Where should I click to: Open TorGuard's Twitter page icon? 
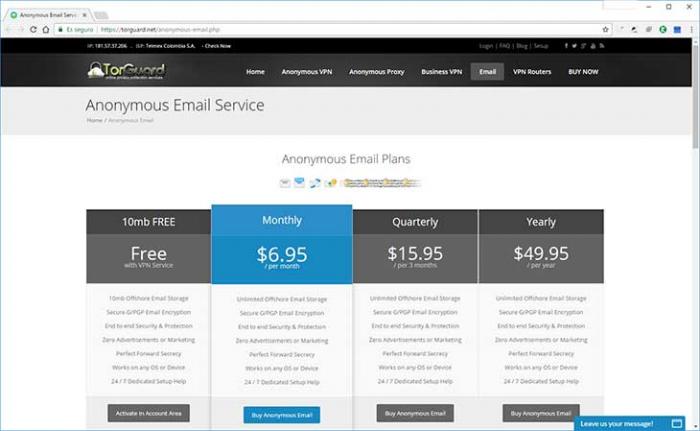point(575,46)
